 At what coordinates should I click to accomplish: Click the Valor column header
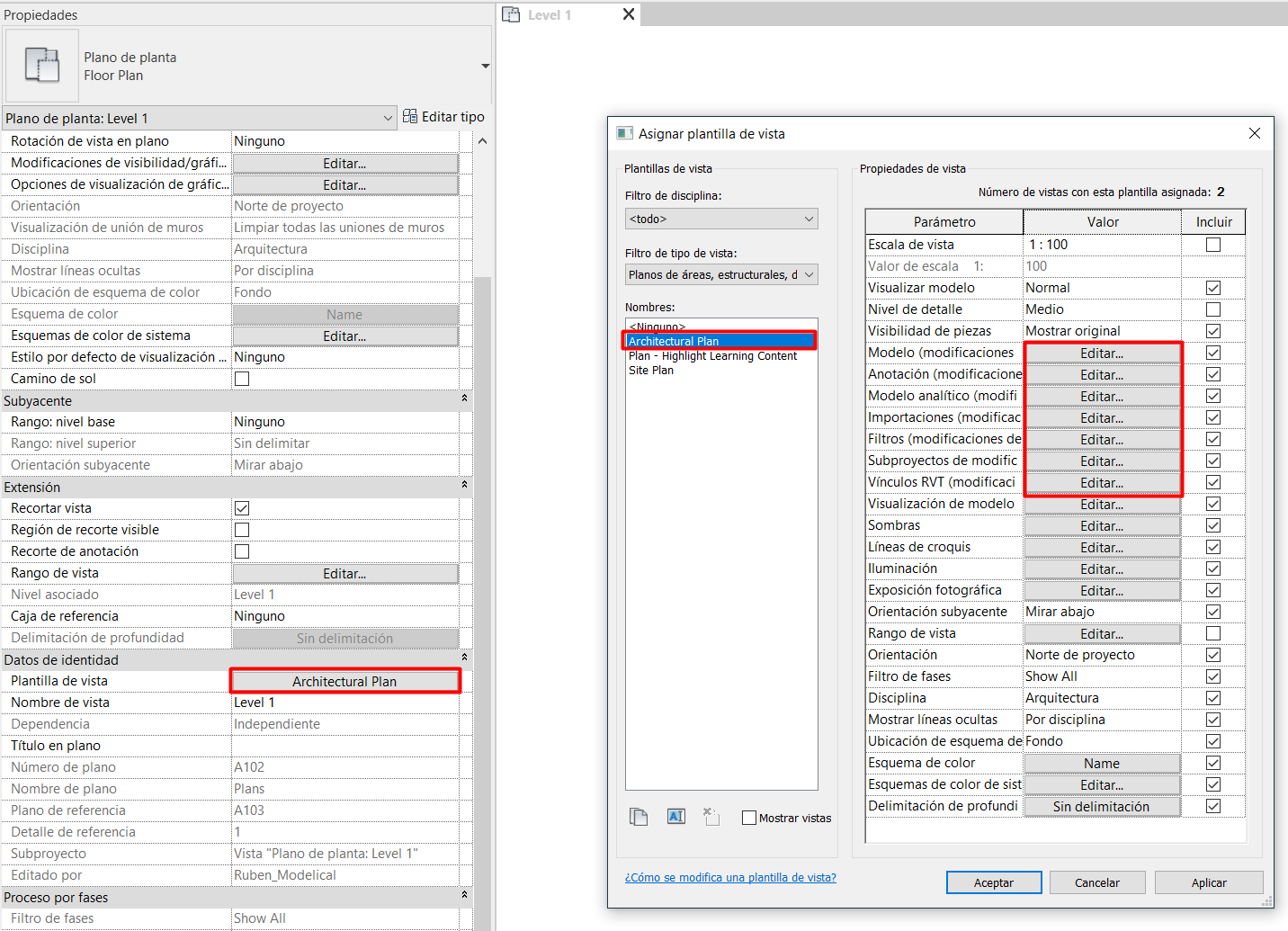tap(1103, 222)
